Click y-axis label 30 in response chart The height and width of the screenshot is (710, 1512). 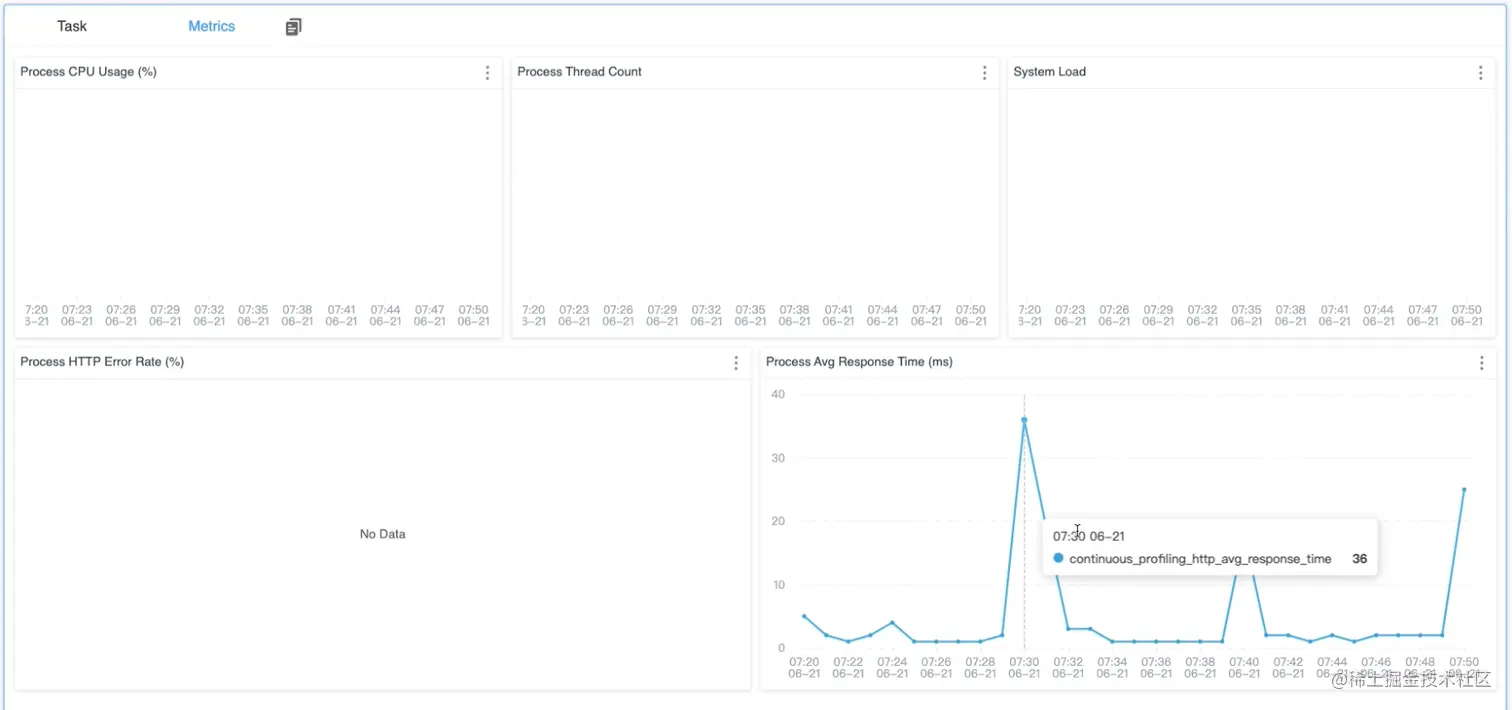778,458
